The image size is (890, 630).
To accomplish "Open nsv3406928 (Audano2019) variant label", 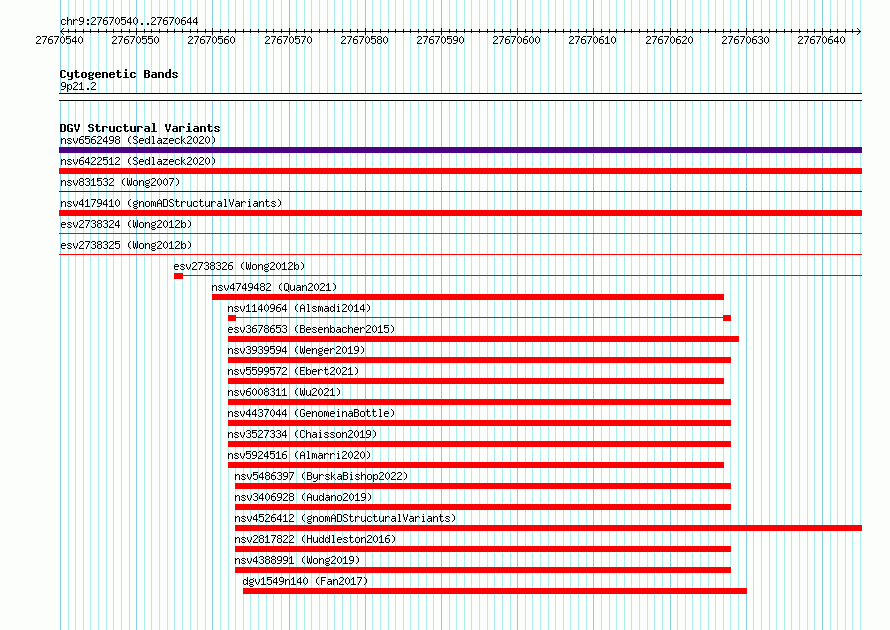I will 303,497.
